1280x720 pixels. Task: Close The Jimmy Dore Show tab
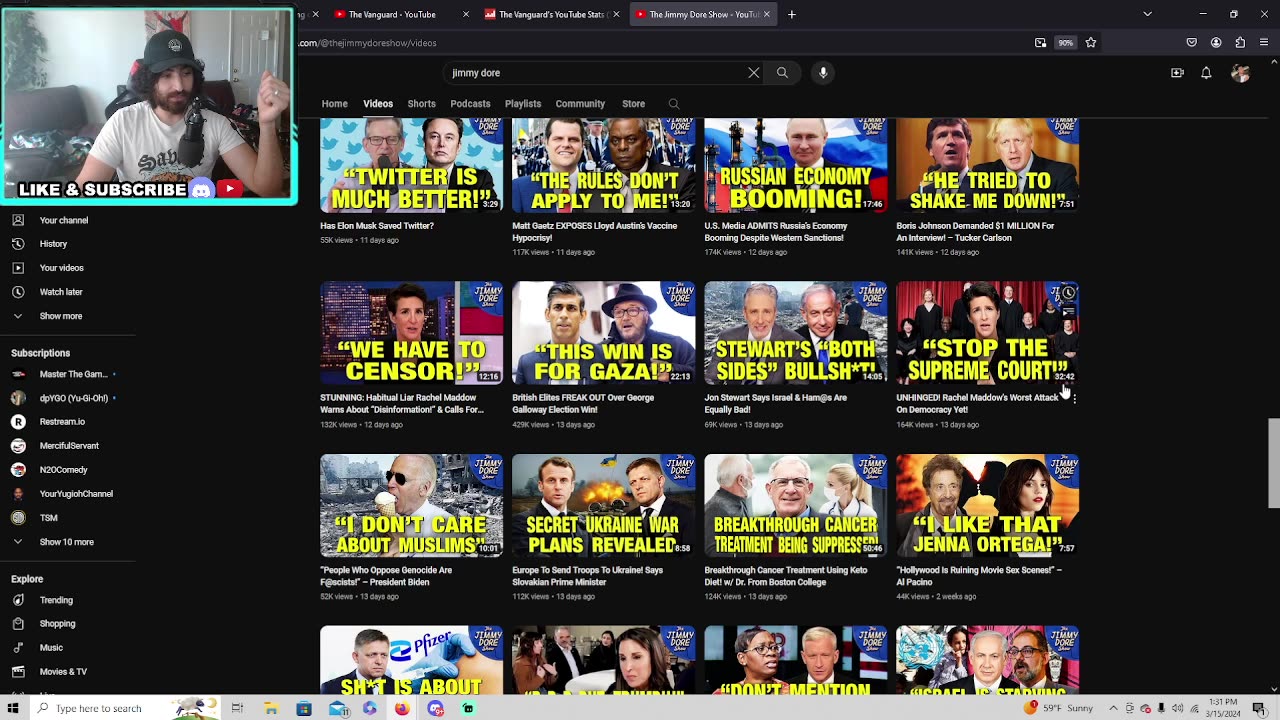pyautogui.click(x=767, y=14)
